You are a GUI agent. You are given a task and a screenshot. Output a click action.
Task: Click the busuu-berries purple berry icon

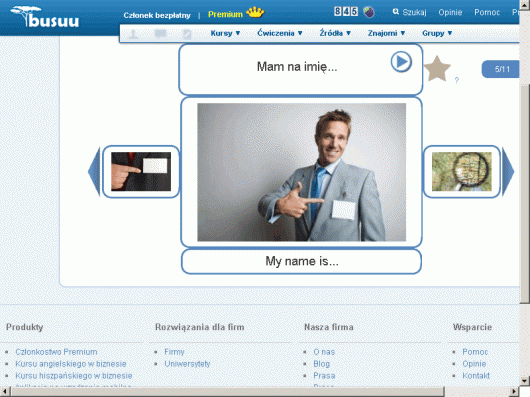(x=369, y=12)
